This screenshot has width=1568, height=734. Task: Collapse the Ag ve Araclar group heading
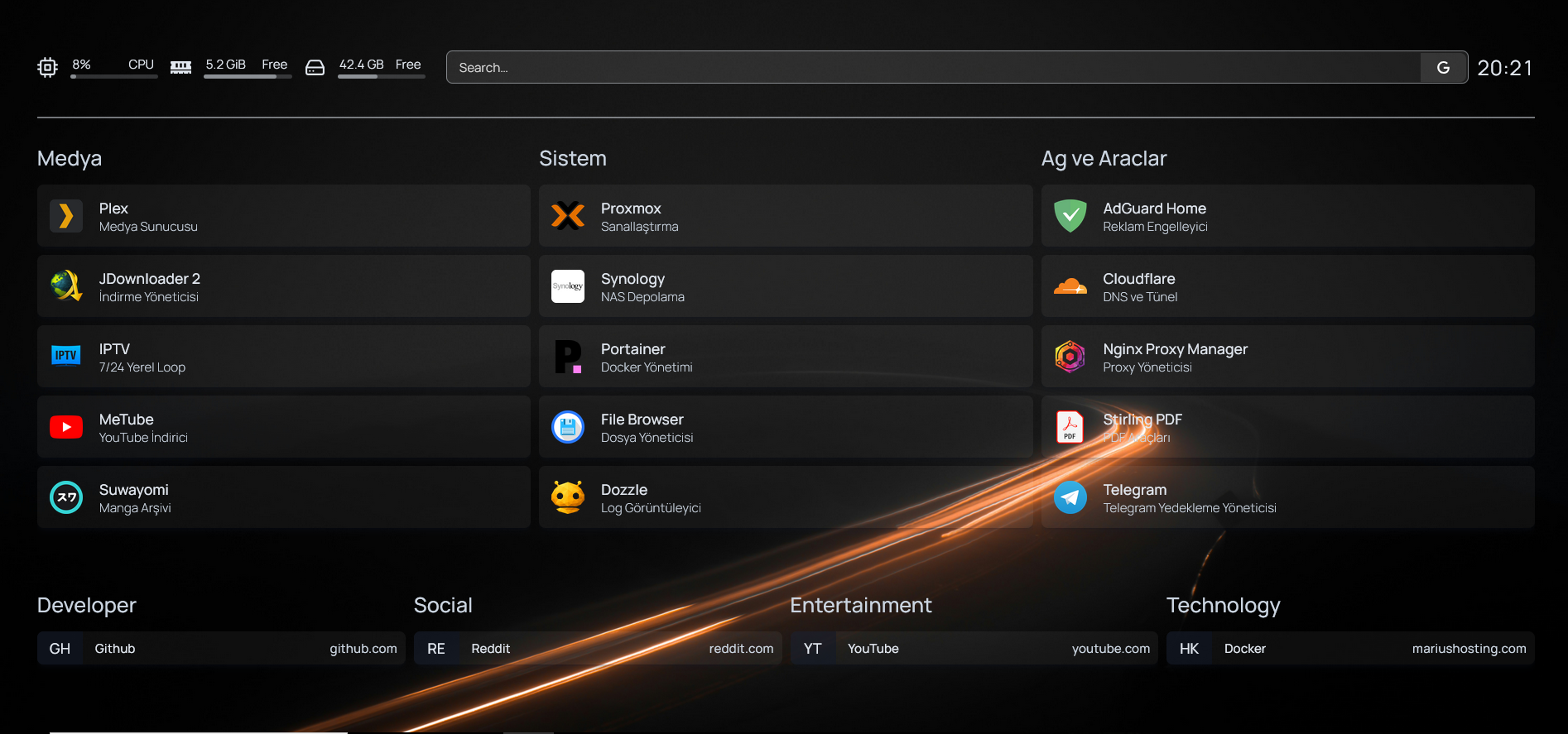[x=1104, y=158]
